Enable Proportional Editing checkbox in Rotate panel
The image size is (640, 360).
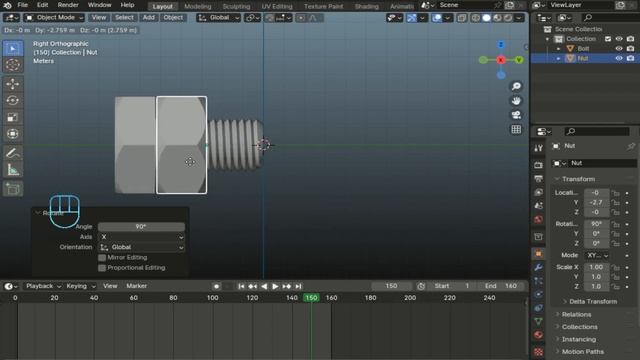[x=102, y=268]
